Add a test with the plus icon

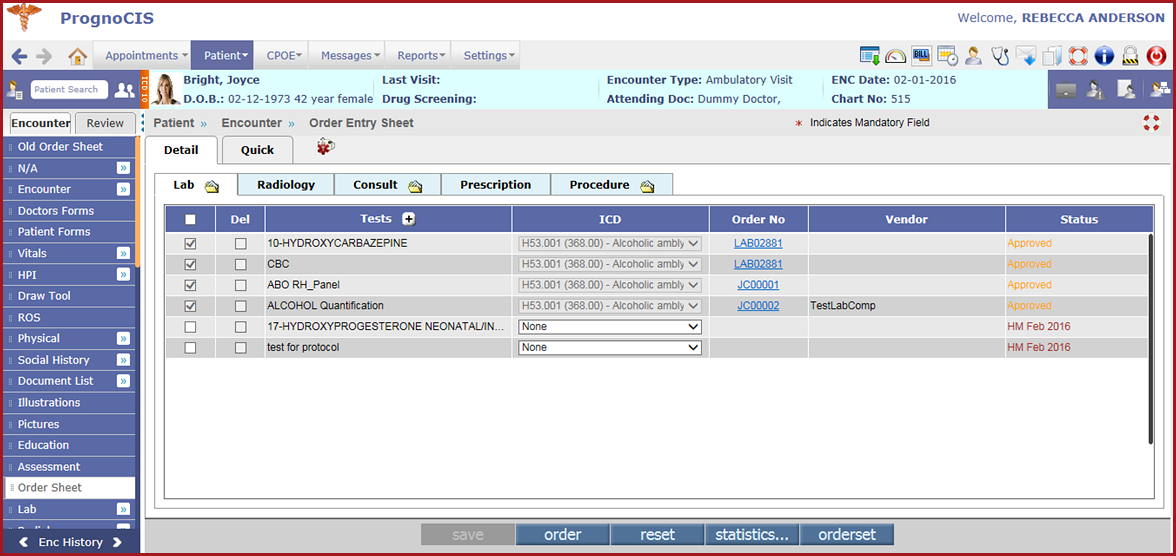(409, 219)
